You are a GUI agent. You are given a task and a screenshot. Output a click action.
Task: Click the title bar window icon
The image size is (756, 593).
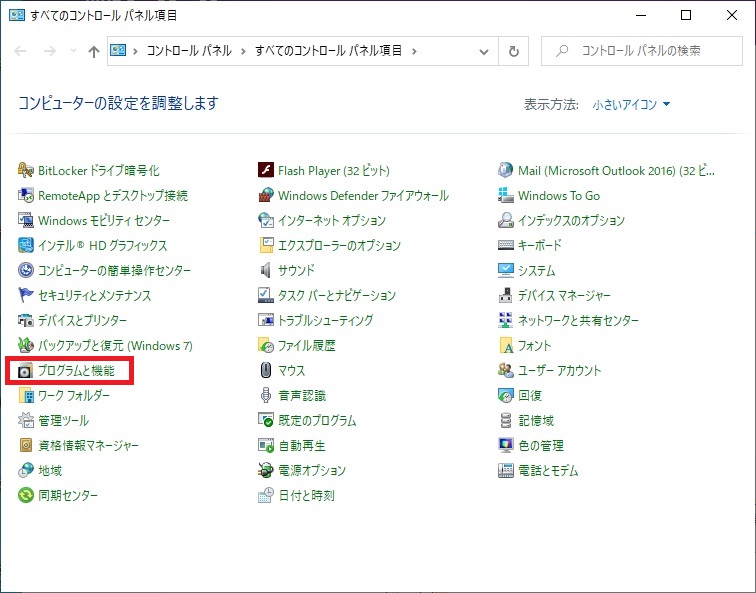[x=16, y=15]
